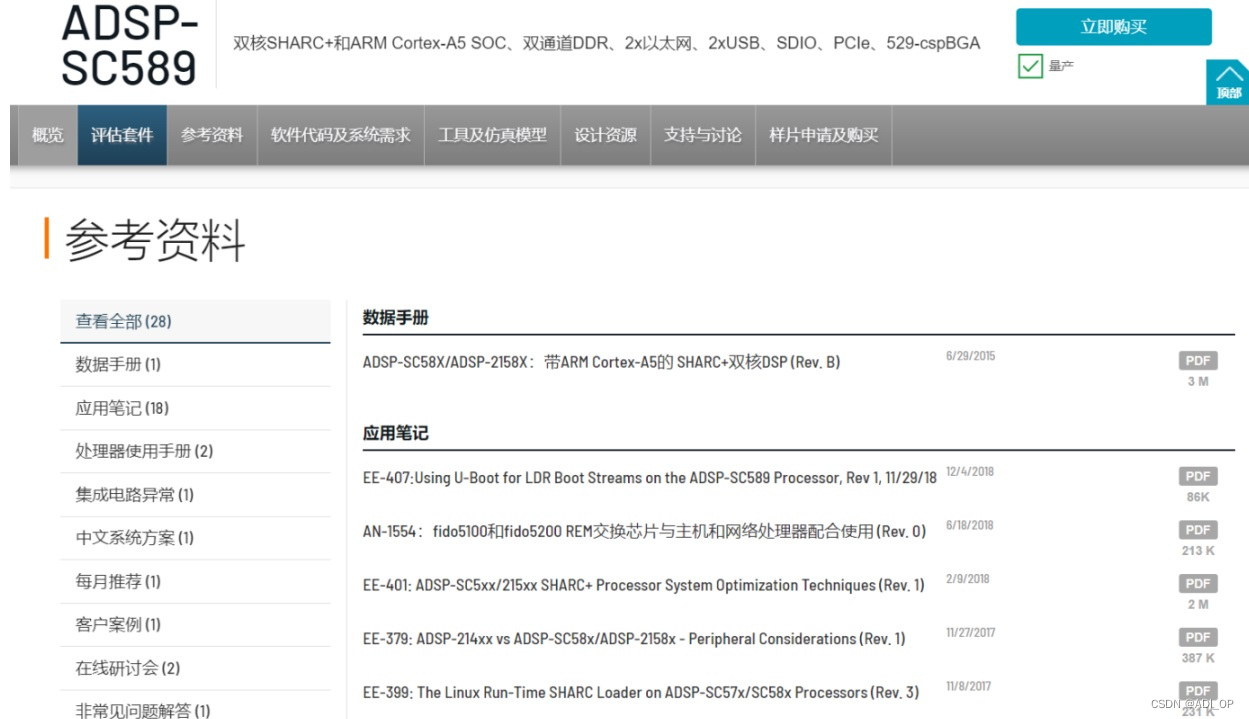
Task: Toggle the 量产 checkbox
Action: click(1030, 67)
